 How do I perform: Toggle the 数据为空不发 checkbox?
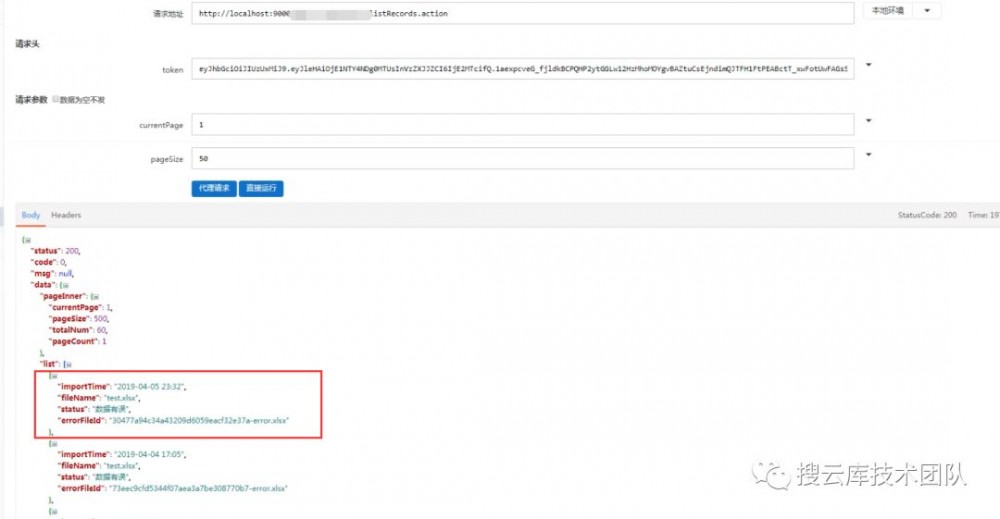click(55, 99)
